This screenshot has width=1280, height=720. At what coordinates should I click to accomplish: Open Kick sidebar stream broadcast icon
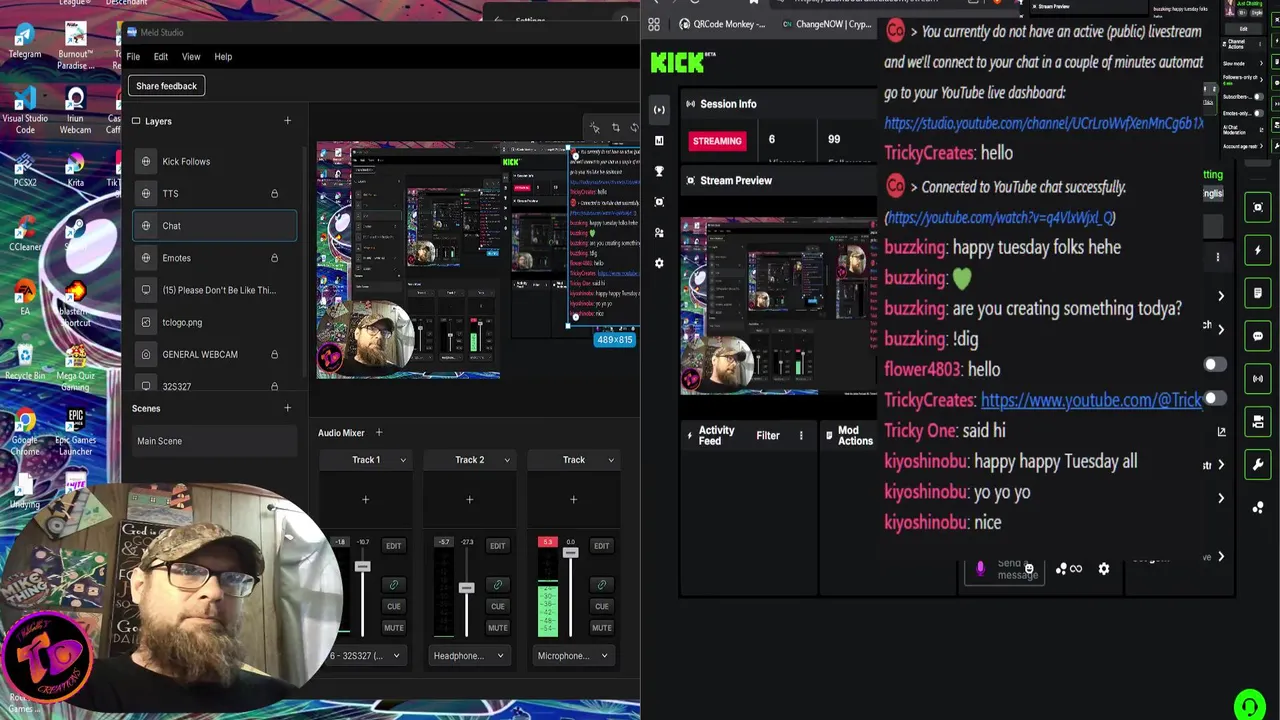point(659,109)
